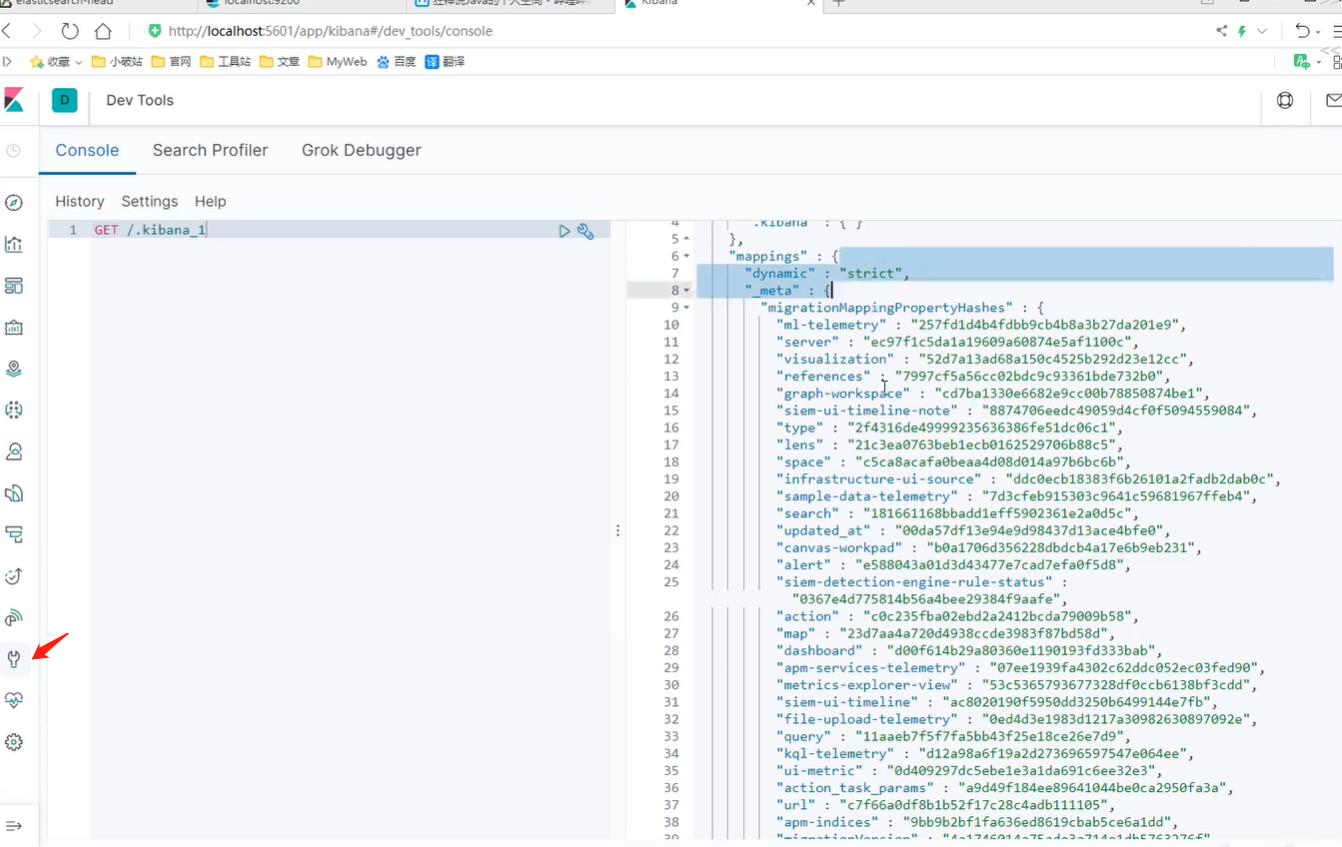The width and height of the screenshot is (1342, 847).
Task: Show recently viewed clock icon
Action: coord(14,151)
